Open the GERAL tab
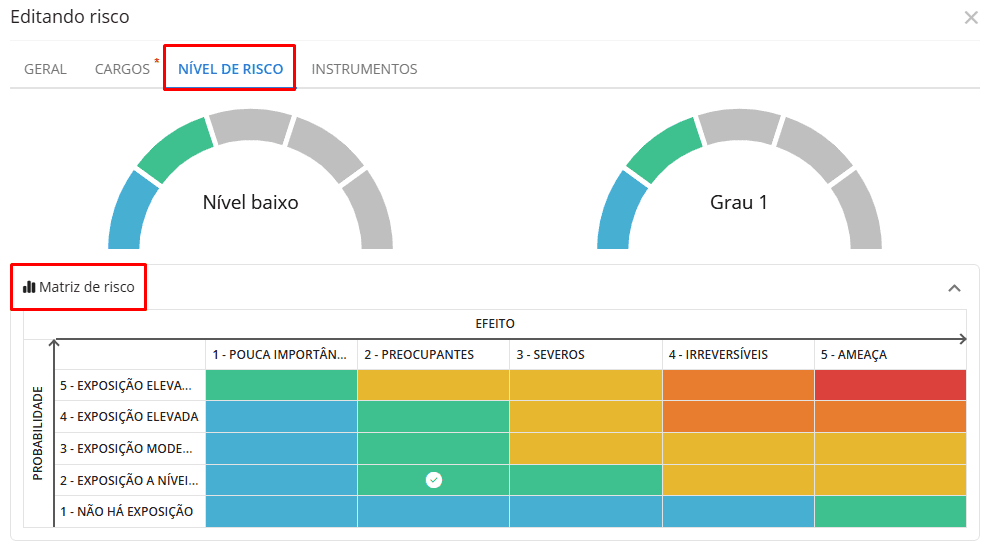This screenshot has height=546, width=988. tap(45, 69)
